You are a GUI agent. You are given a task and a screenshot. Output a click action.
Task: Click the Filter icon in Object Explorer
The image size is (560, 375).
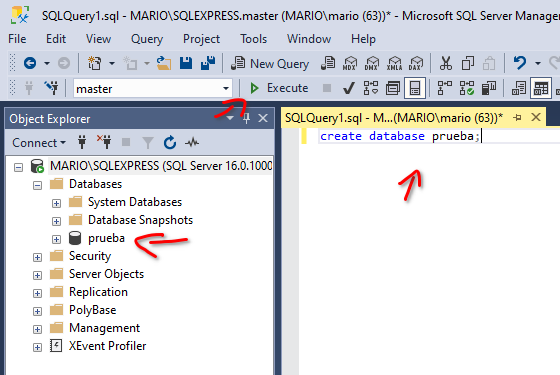148,143
